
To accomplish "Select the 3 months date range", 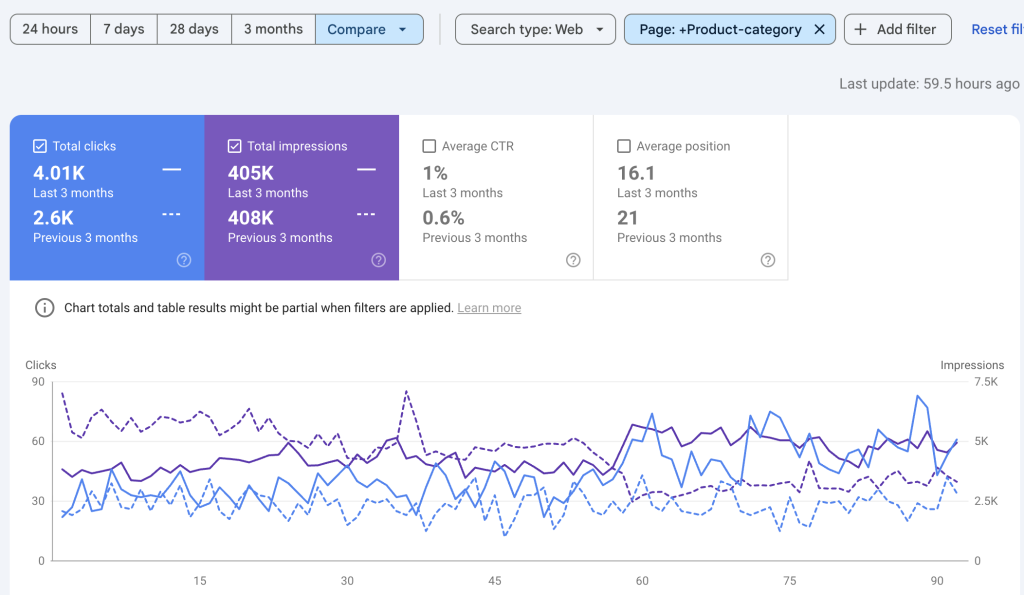I will coord(273,29).
